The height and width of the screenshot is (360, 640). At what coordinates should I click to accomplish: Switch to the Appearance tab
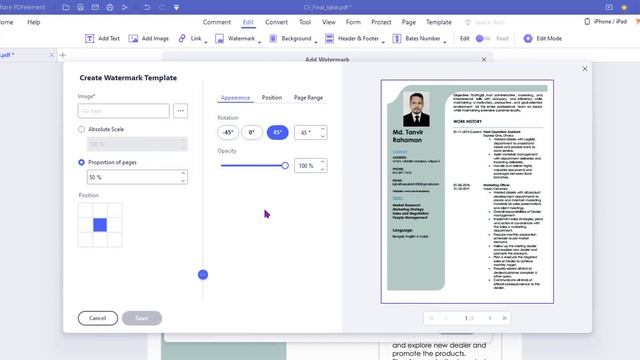[235, 98]
